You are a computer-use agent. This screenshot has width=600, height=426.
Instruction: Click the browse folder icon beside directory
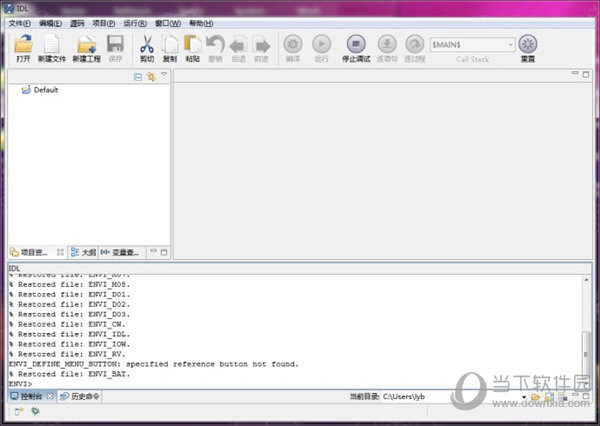535,397
